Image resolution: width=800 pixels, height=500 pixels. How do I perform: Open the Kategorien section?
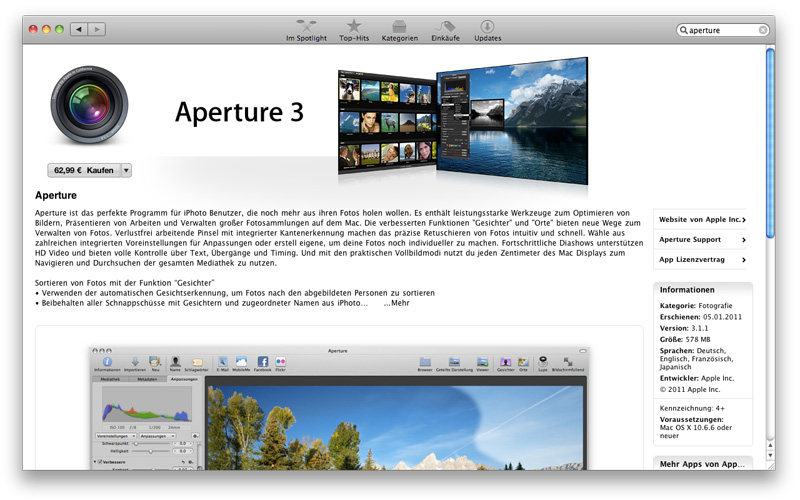click(399, 31)
